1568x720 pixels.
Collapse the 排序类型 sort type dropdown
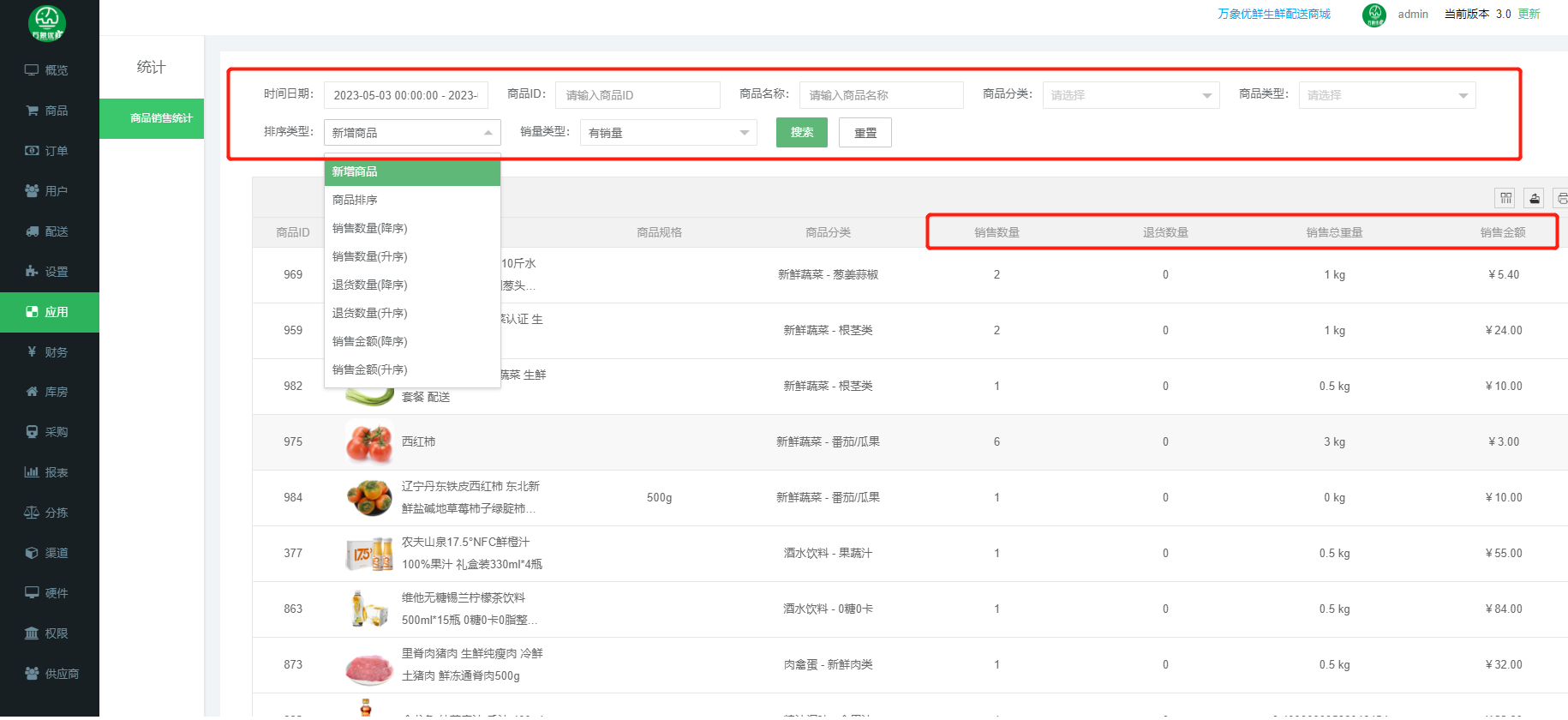(x=411, y=133)
